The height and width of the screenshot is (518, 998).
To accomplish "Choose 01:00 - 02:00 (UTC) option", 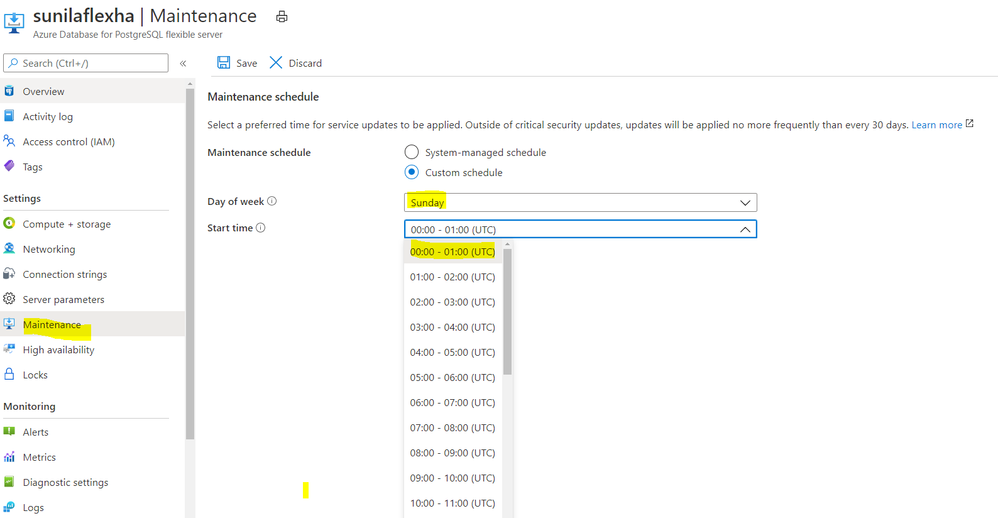I will pyautogui.click(x=453, y=277).
